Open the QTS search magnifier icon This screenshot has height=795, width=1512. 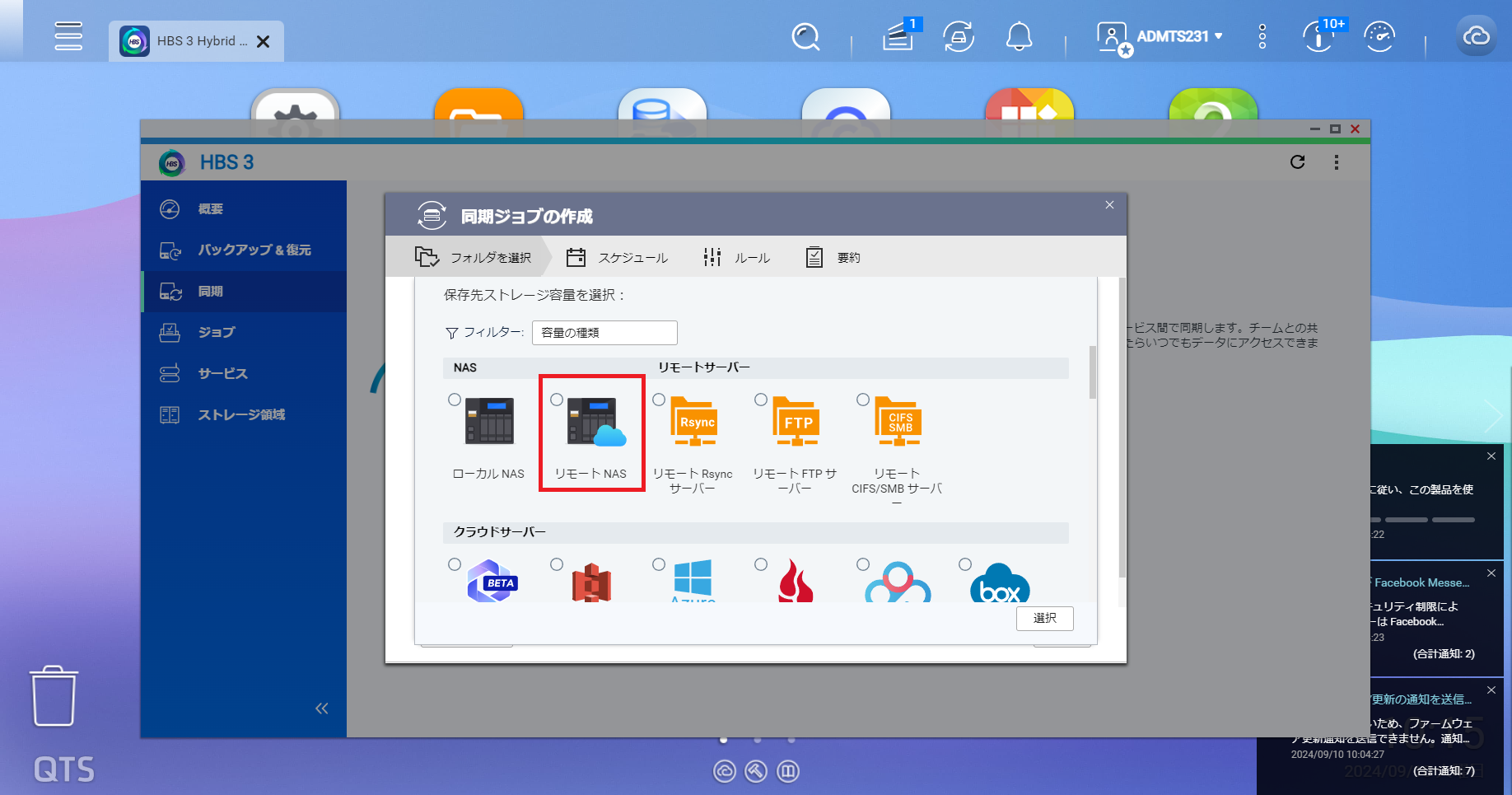pyautogui.click(x=805, y=37)
